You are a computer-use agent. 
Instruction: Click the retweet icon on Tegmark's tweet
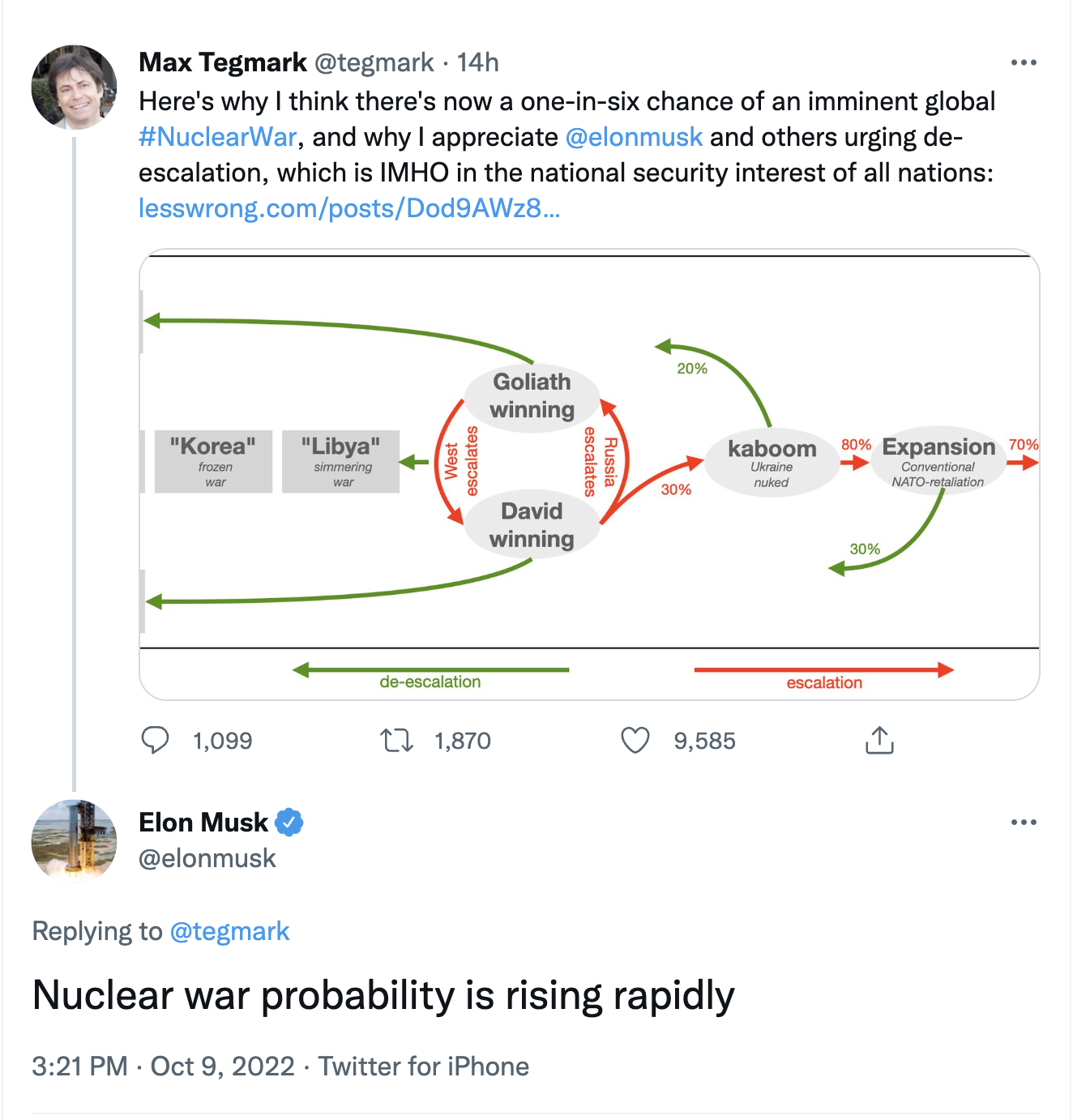tap(397, 740)
